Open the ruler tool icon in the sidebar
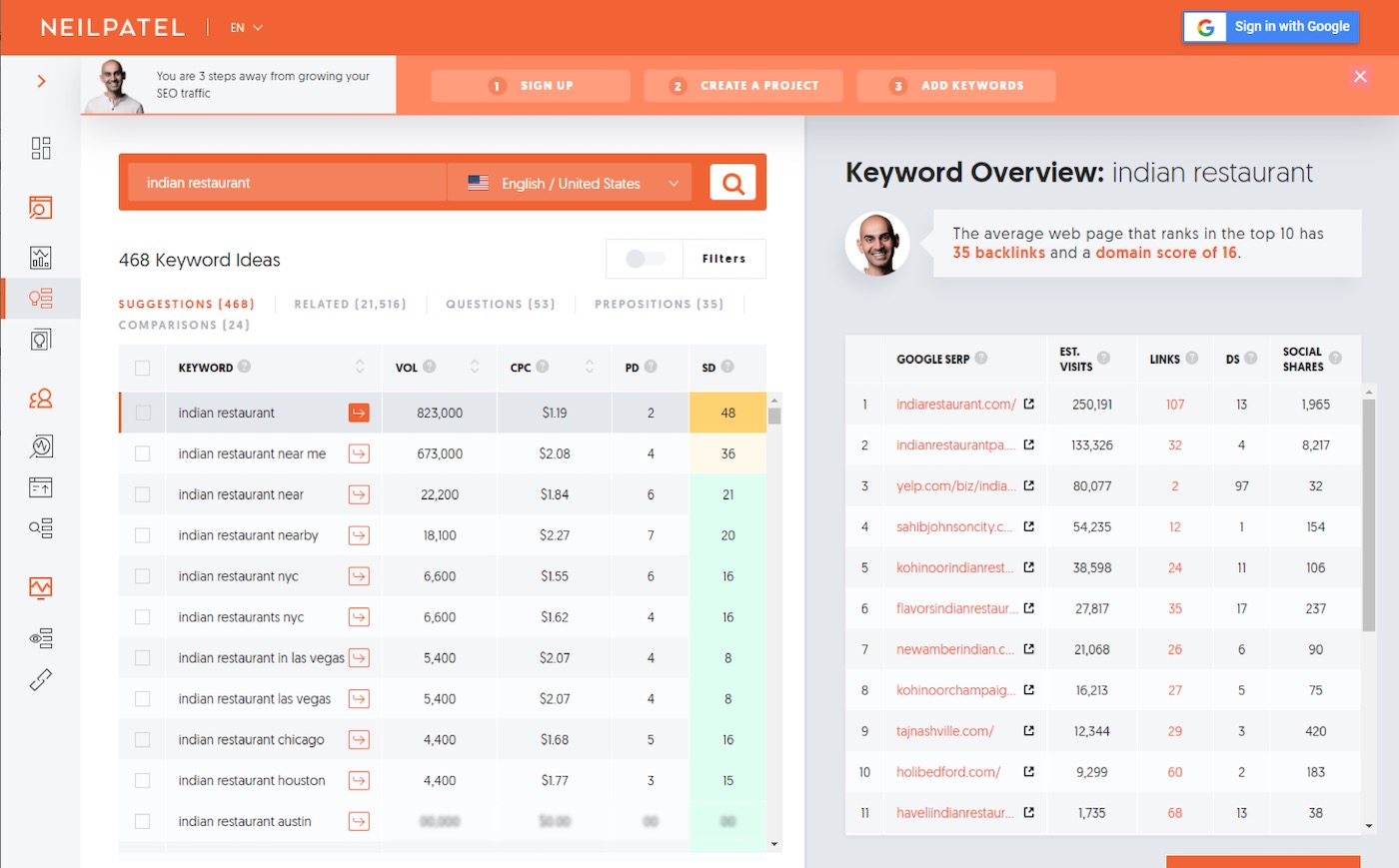The height and width of the screenshot is (868, 1399). pos(41,680)
